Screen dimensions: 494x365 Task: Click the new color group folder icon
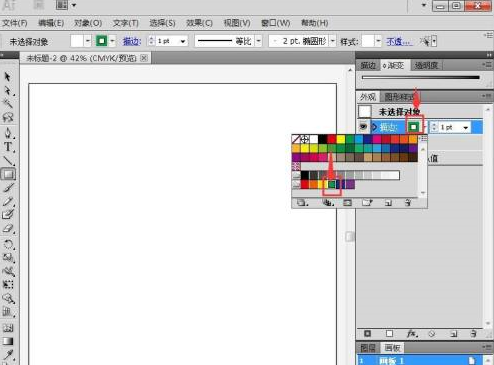367,203
